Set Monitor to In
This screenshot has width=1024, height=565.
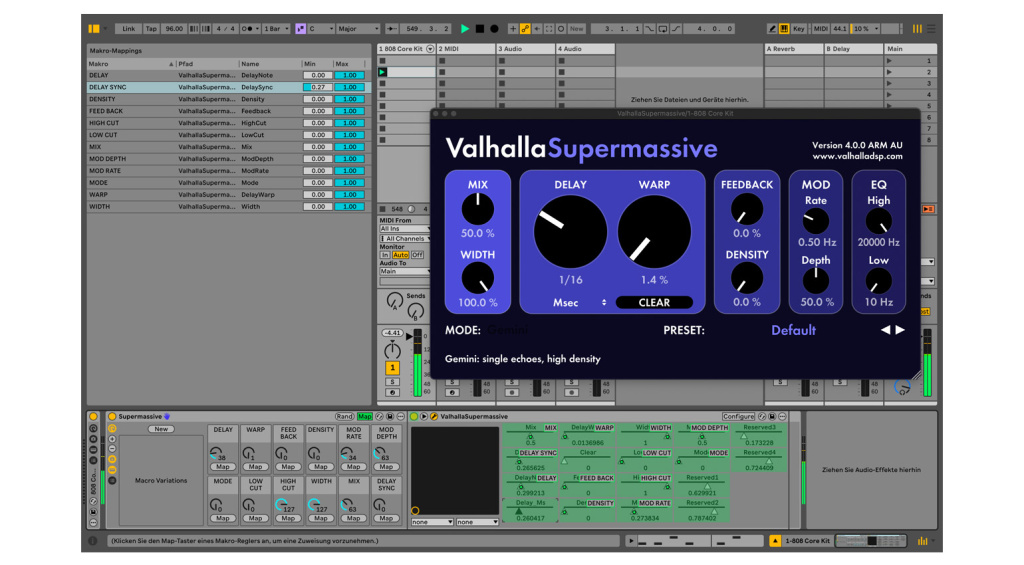point(385,255)
